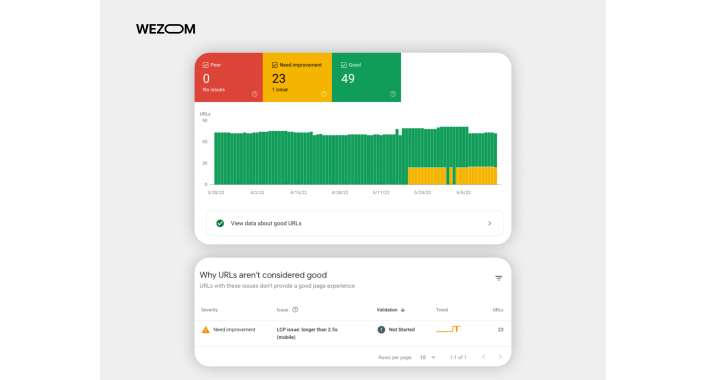Click the orange warning triangle icon

[x=206, y=330]
